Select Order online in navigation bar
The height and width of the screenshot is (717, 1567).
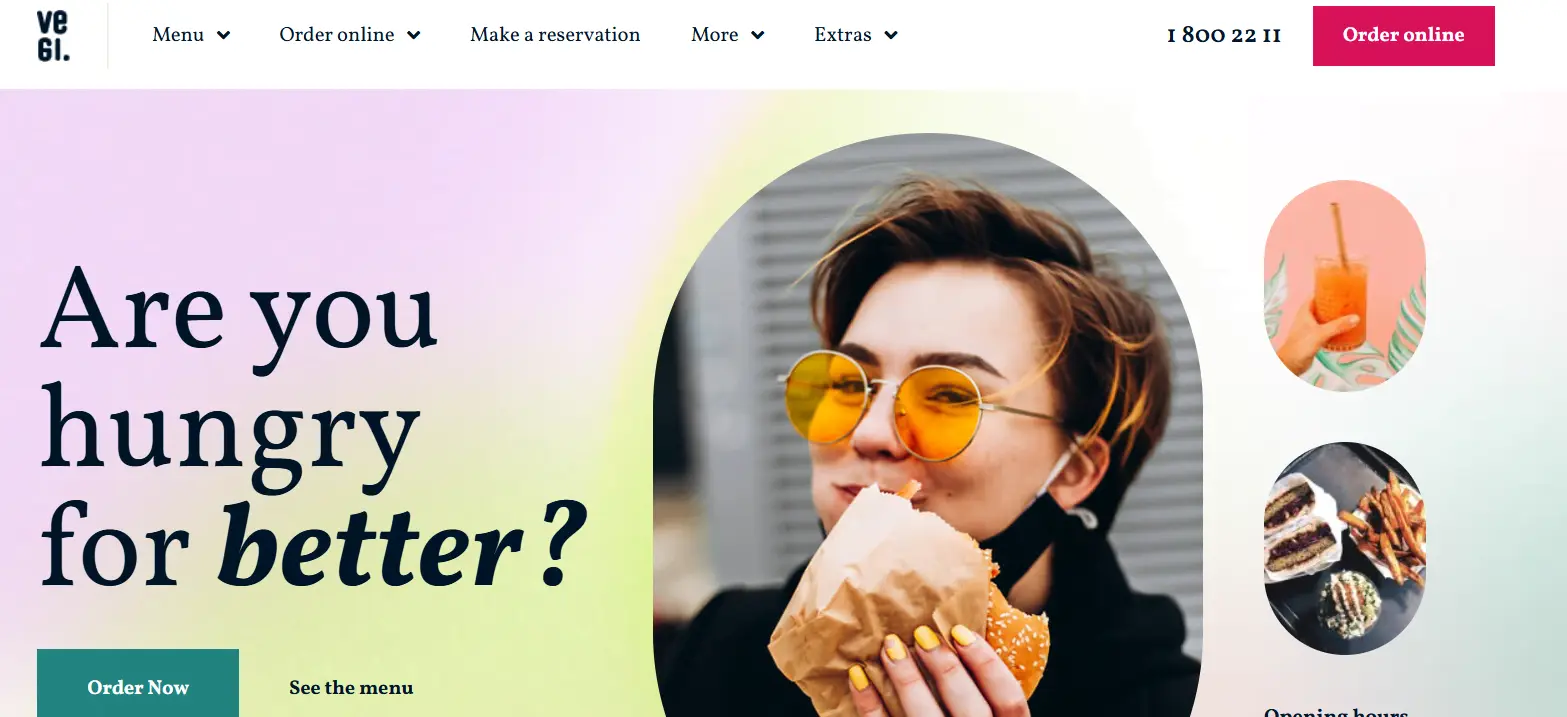(x=349, y=35)
